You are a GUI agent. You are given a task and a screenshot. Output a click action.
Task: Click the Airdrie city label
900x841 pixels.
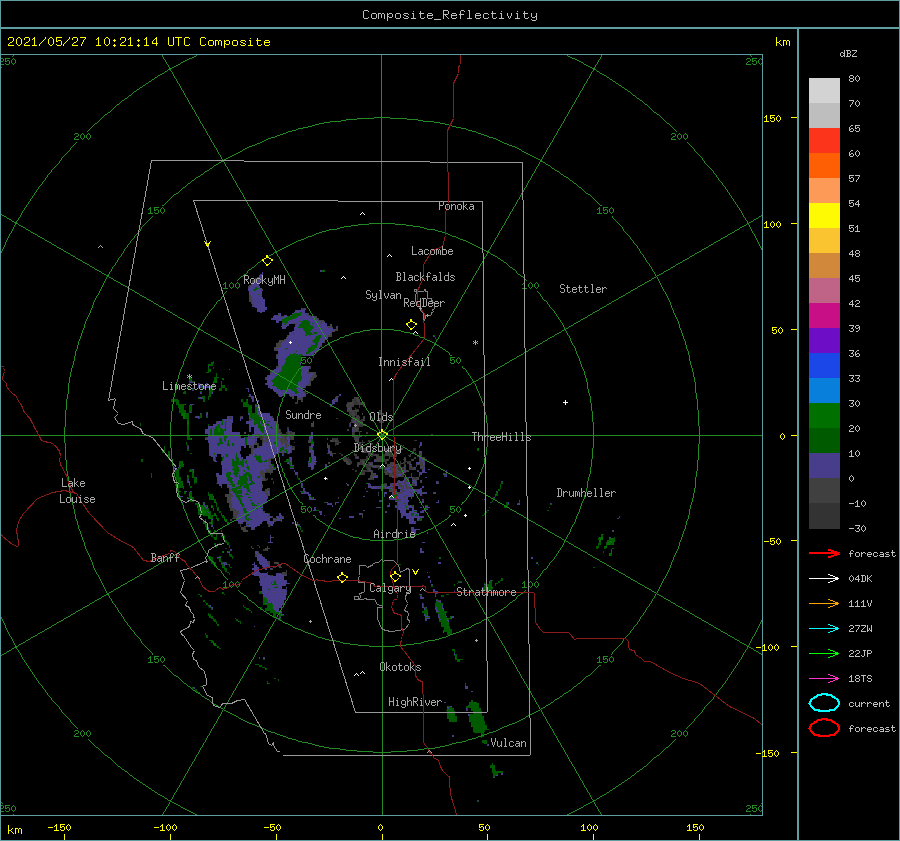click(394, 534)
